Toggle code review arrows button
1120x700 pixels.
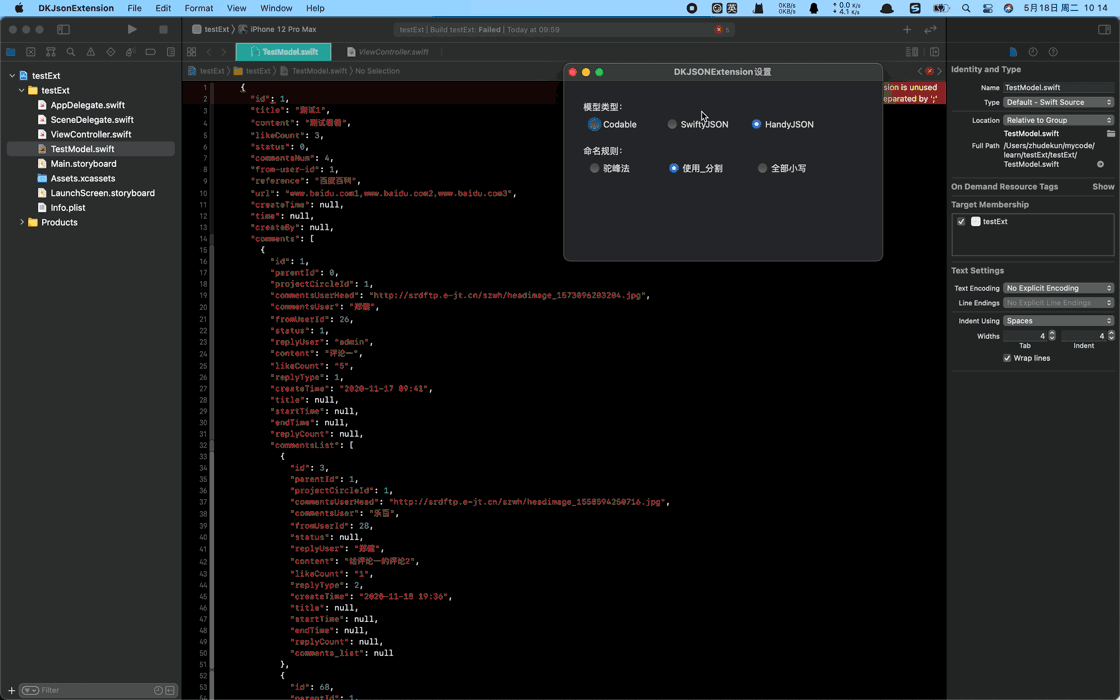click(x=930, y=29)
